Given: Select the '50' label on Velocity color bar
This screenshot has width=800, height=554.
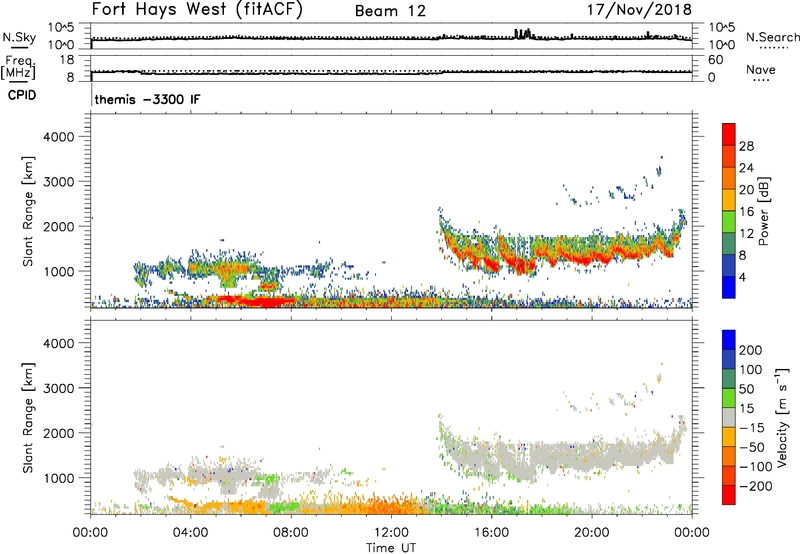Looking at the screenshot, I should (x=747, y=389).
